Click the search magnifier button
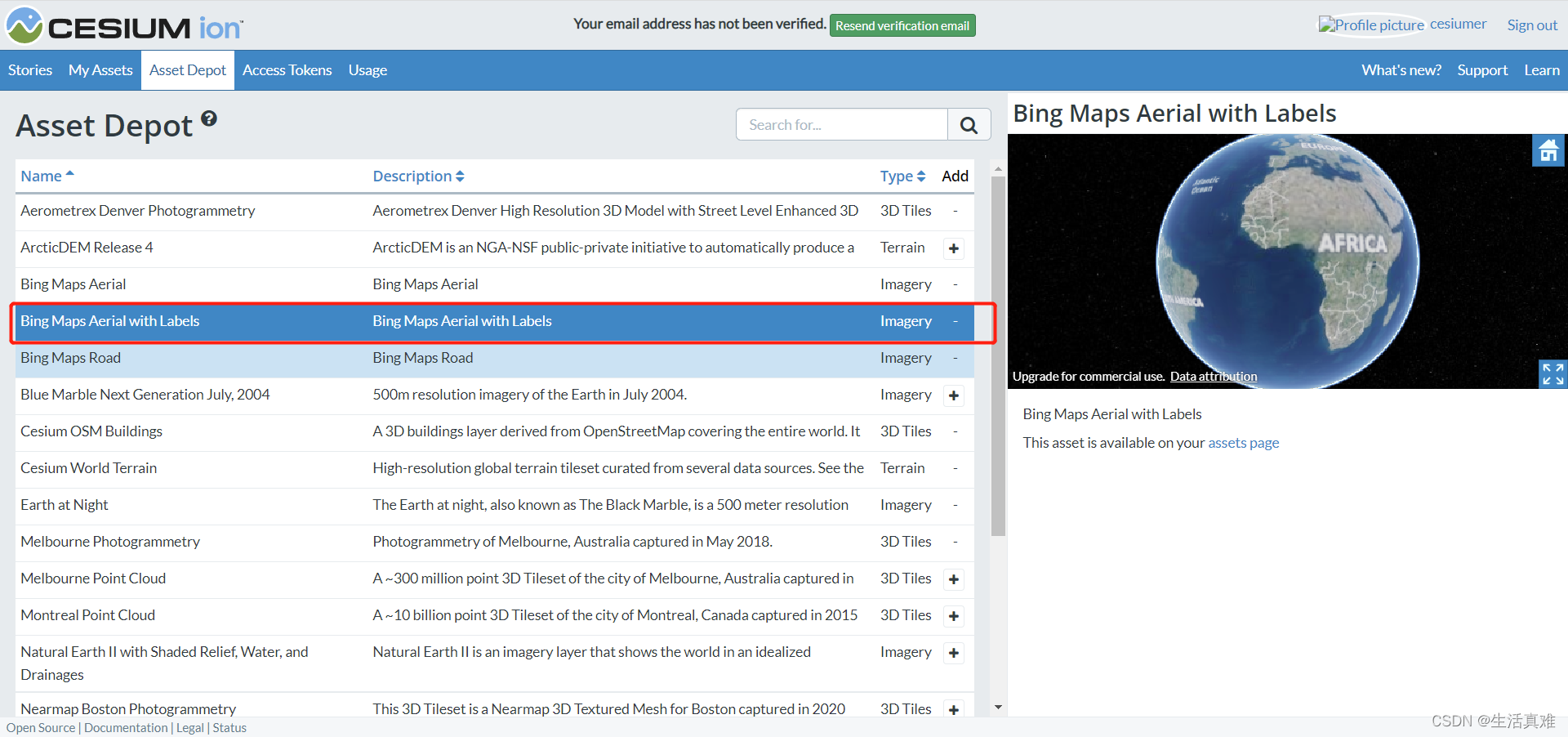Viewport: 1568px width, 737px height. point(969,124)
